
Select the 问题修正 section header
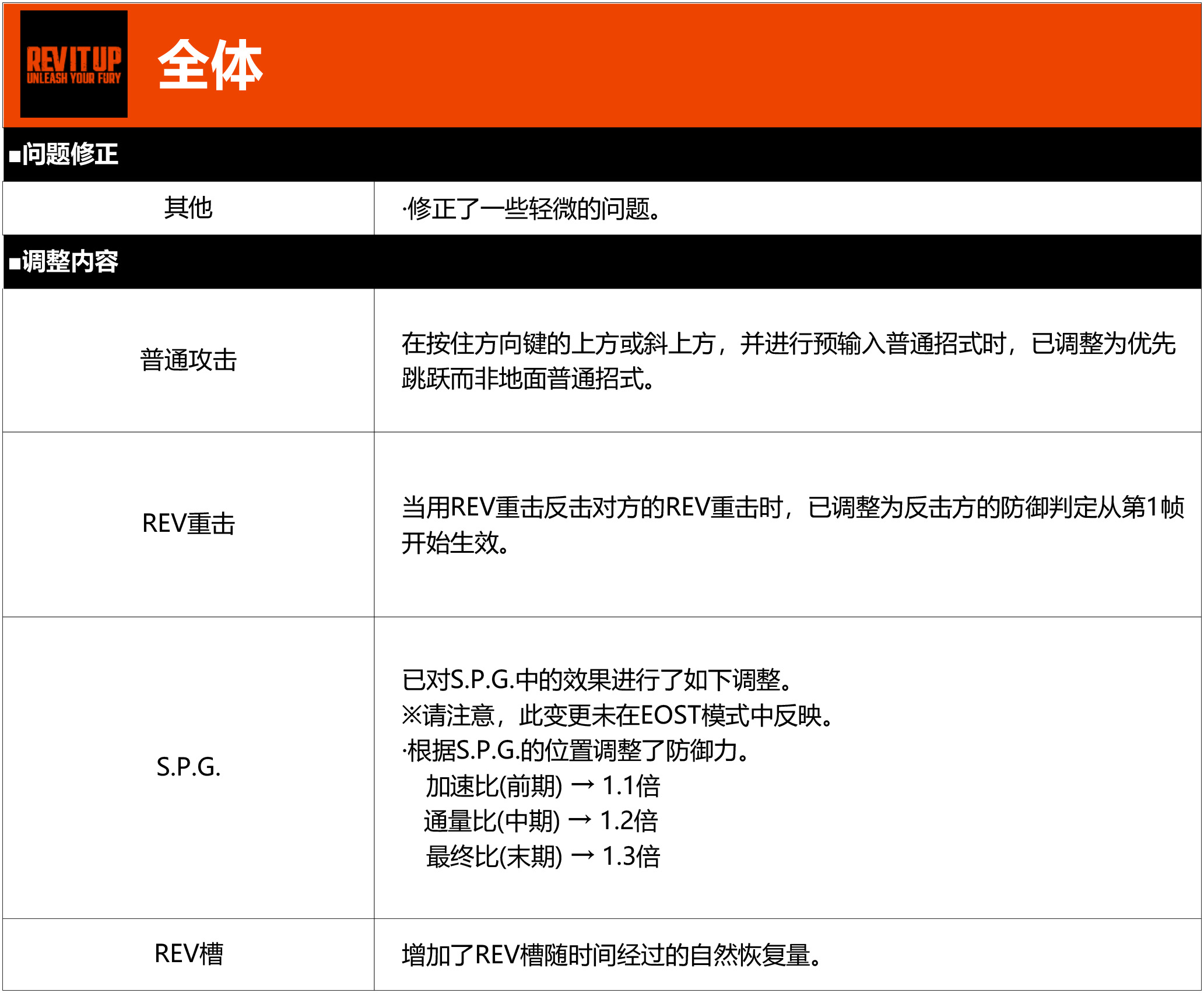(x=64, y=155)
